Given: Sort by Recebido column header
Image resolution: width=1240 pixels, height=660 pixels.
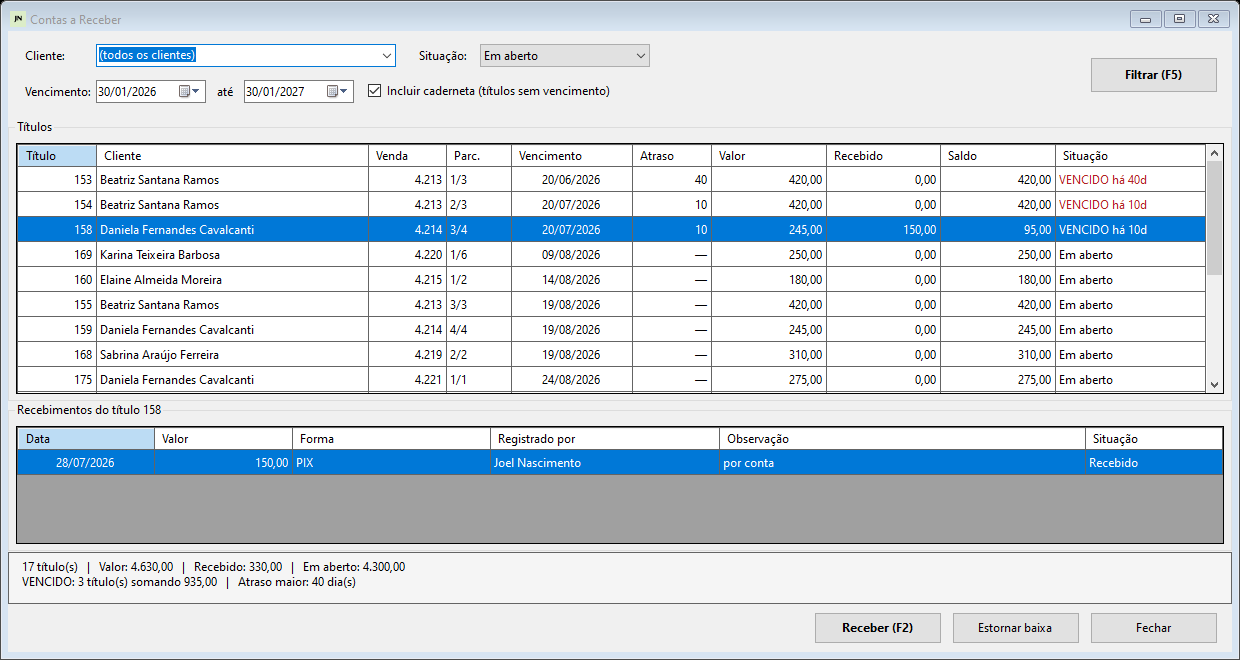Looking at the screenshot, I should (884, 156).
